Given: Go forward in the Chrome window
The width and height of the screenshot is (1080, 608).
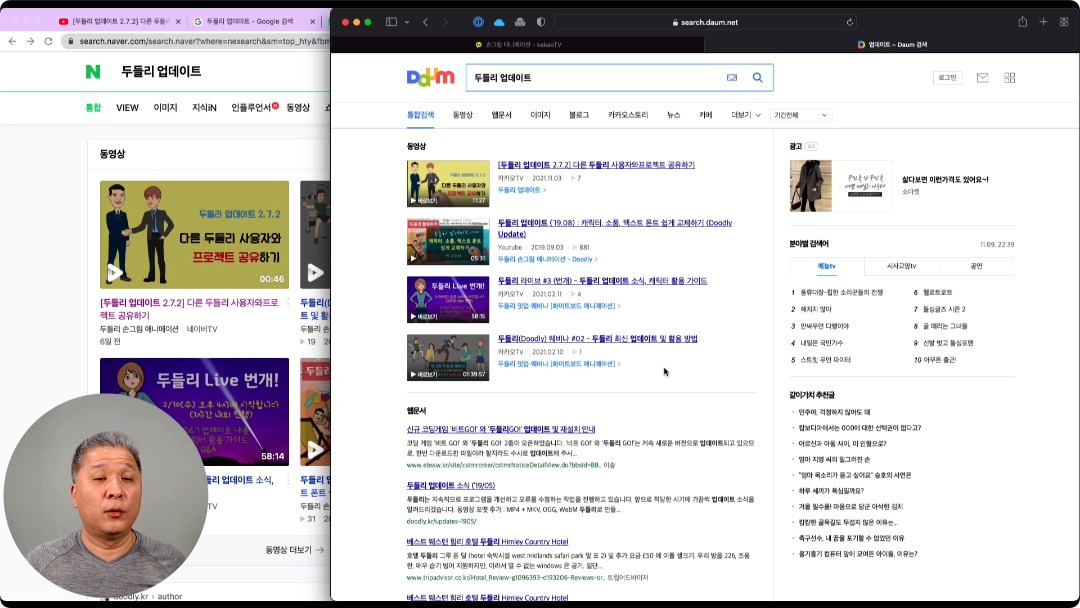Looking at the screenshot, I should click(x=30, y=41).
